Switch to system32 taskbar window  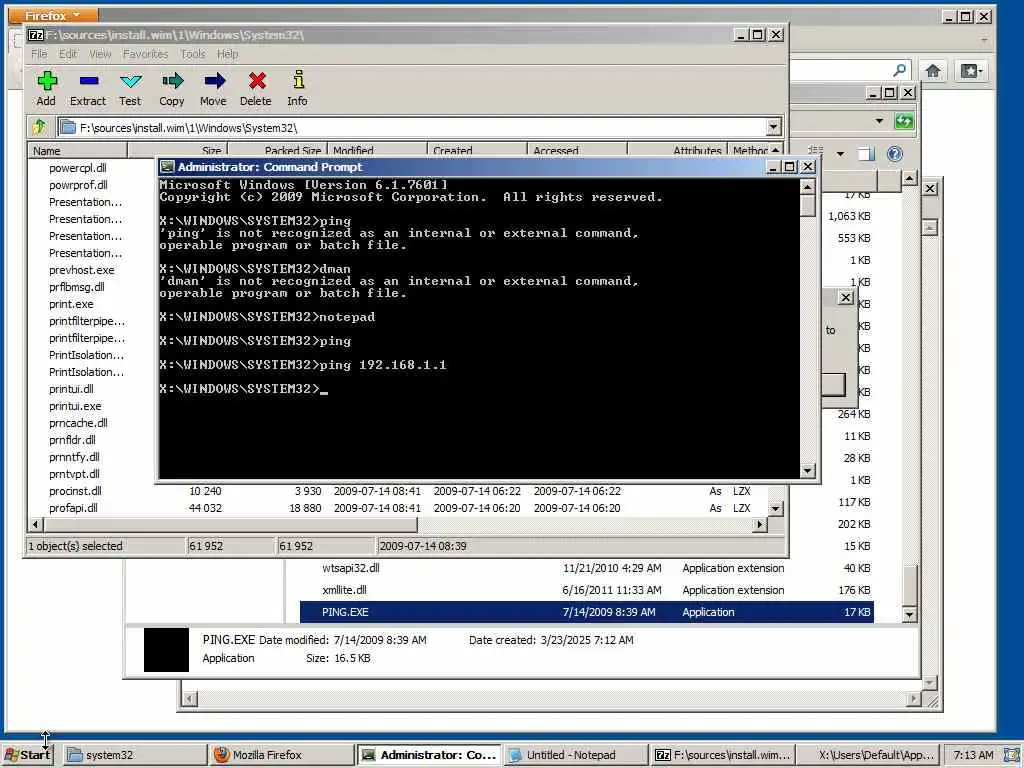(x=135, y=755)
